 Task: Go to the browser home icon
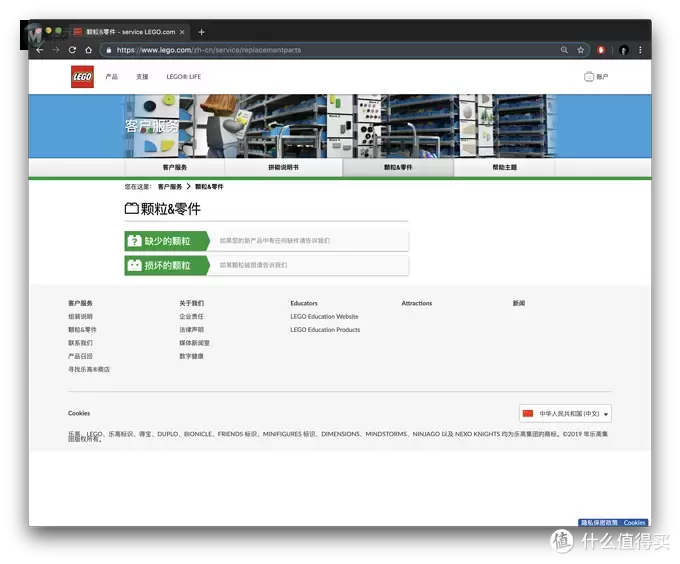(88, 50)
